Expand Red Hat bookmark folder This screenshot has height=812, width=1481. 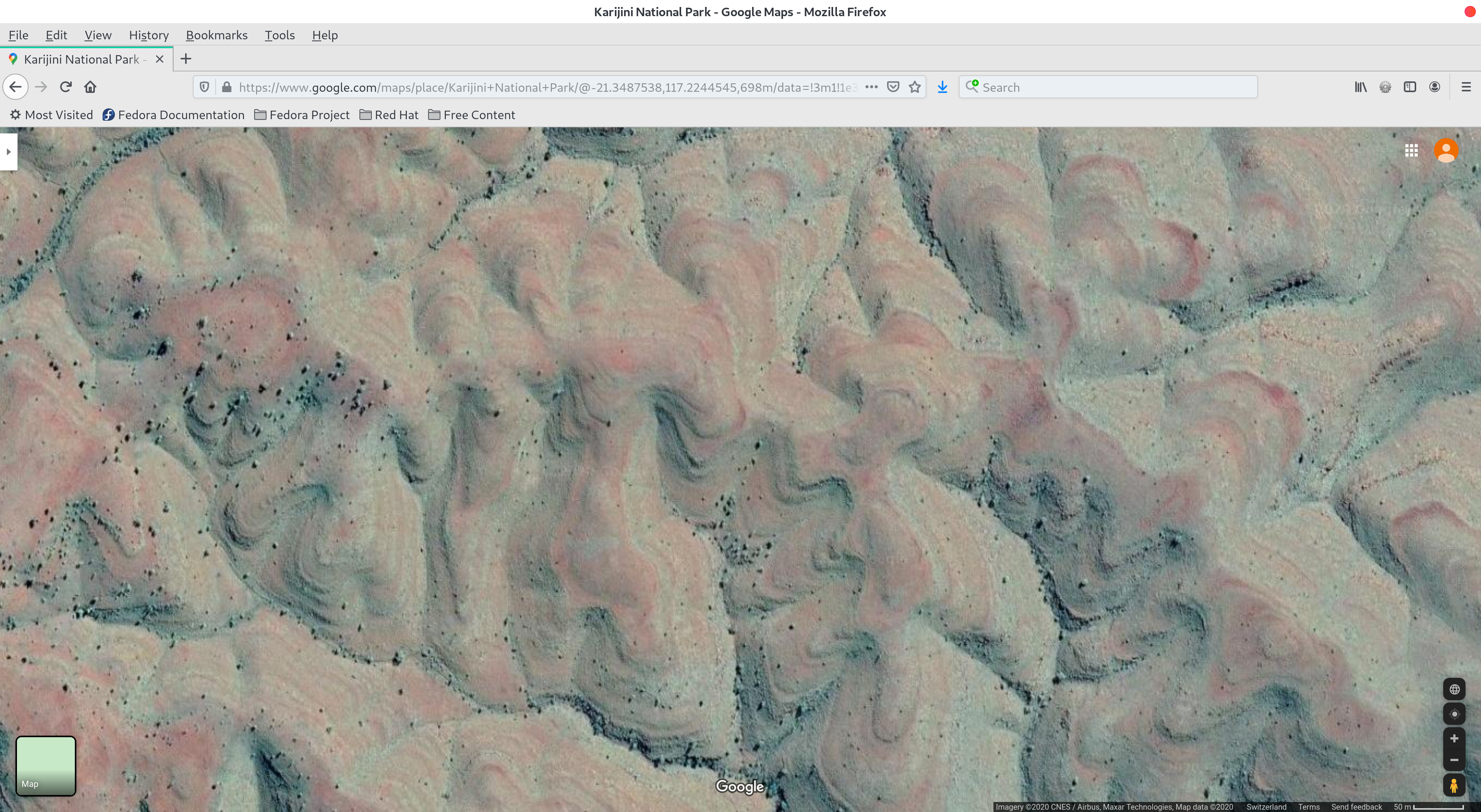pyautogui.click(x=389, y=115)
